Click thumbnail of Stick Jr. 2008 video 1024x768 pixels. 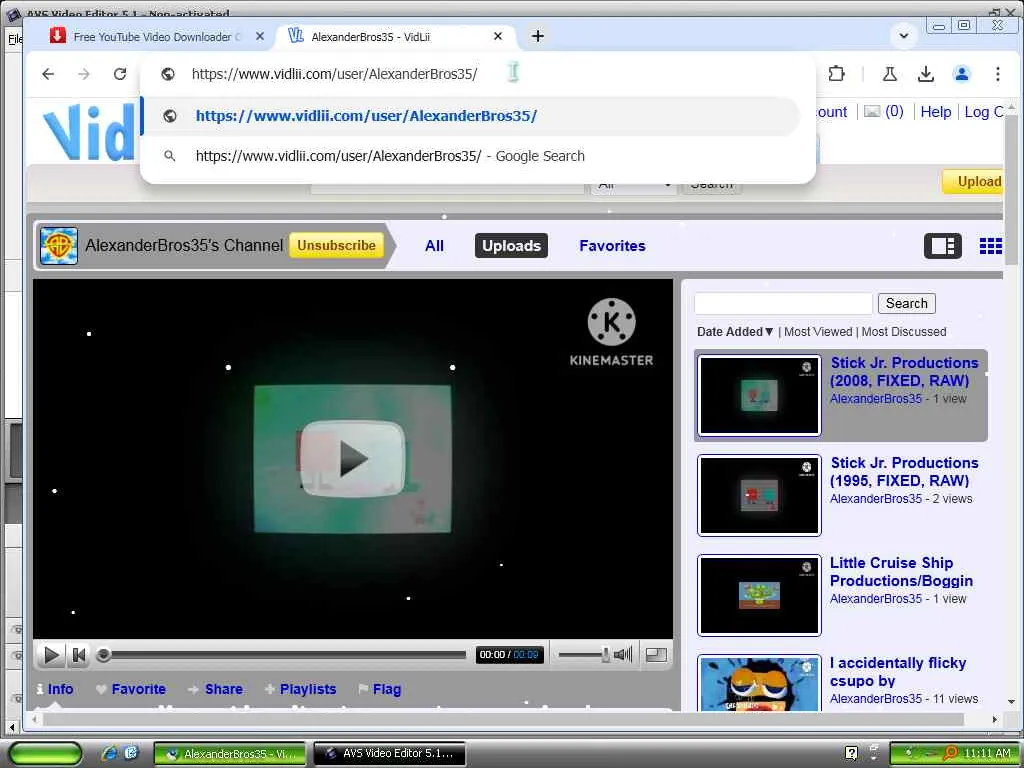pyautogui.click(x=759, y=396)
